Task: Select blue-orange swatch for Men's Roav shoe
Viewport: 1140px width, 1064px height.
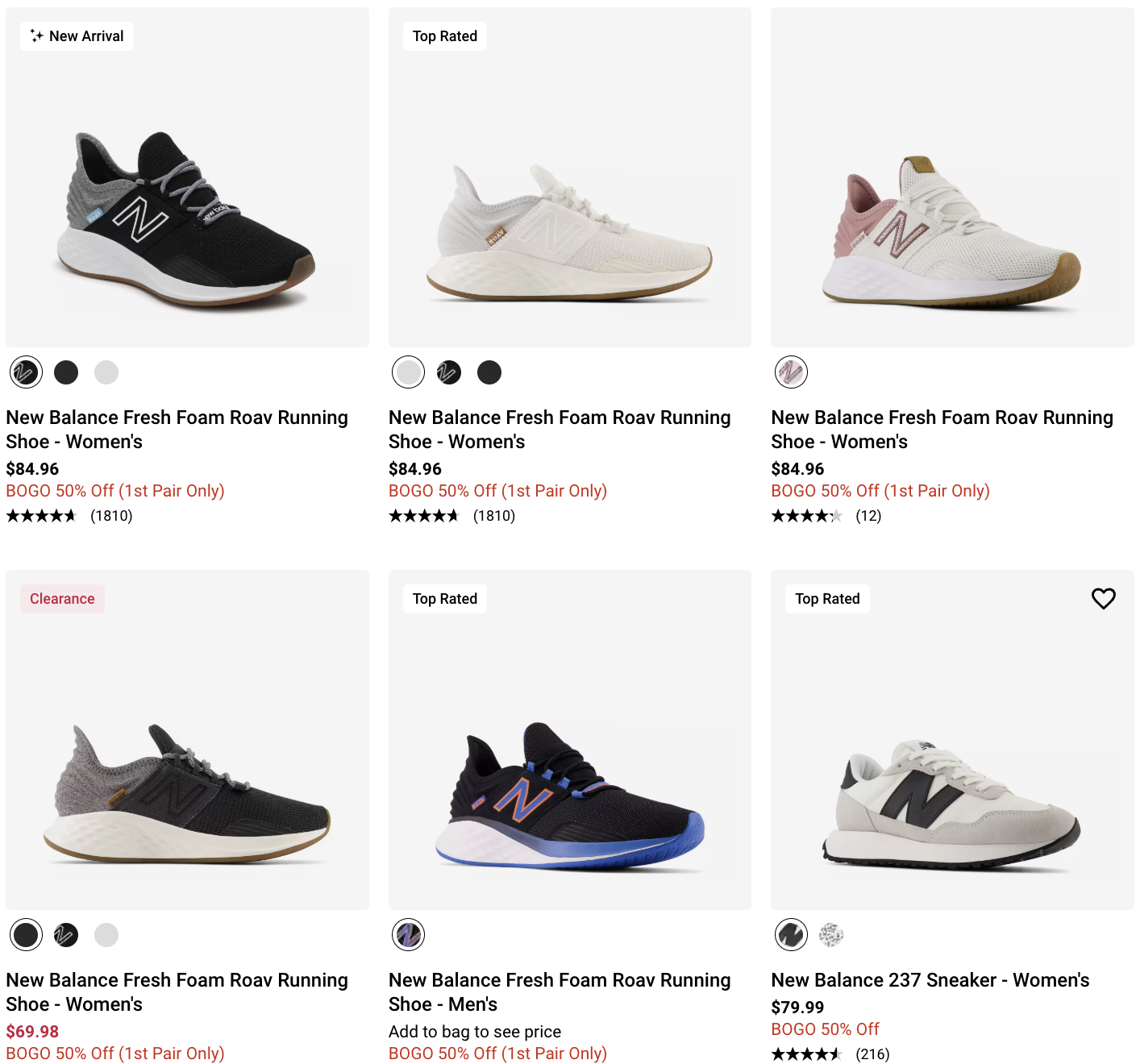Action: coord(409,935)
